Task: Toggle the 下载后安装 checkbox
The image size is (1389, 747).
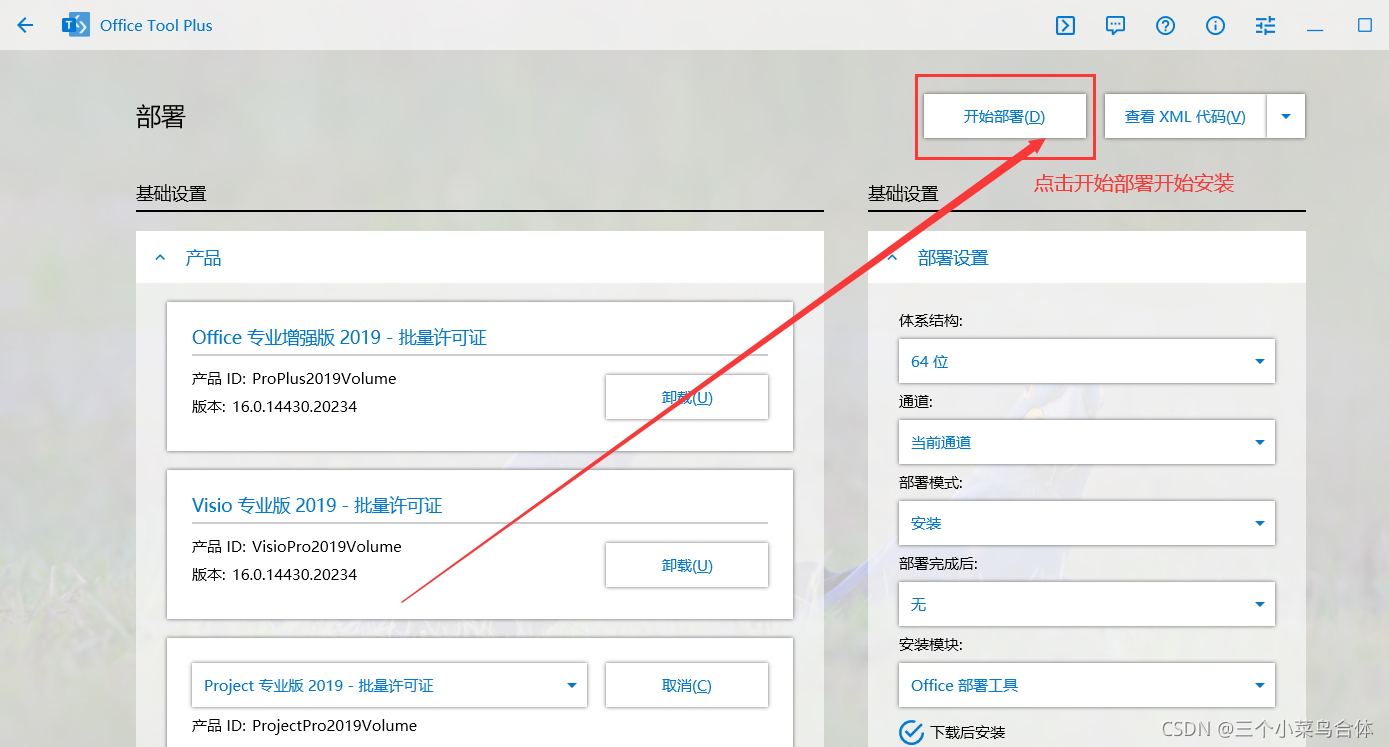Action: (911, 732)
